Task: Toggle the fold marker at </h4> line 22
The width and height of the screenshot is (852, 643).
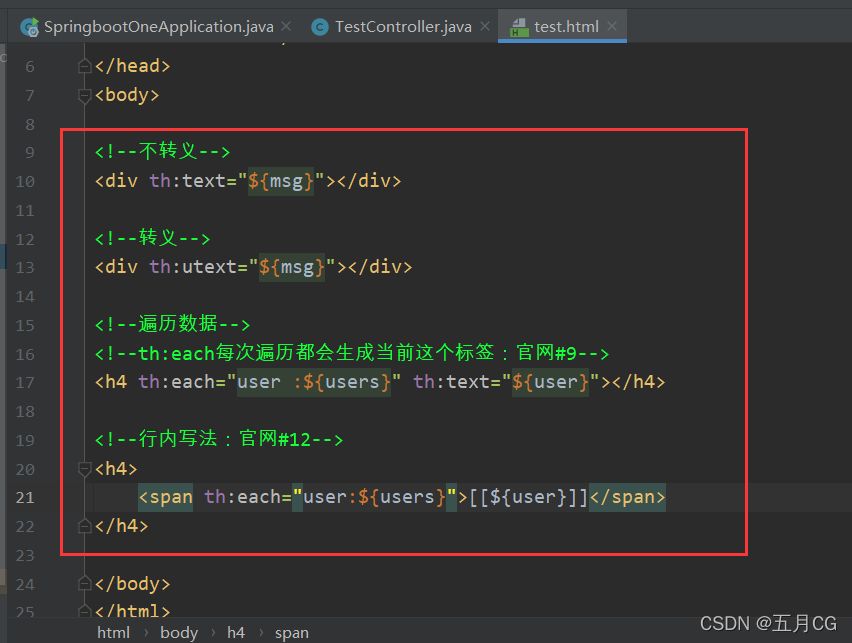Action: [84, 526]
